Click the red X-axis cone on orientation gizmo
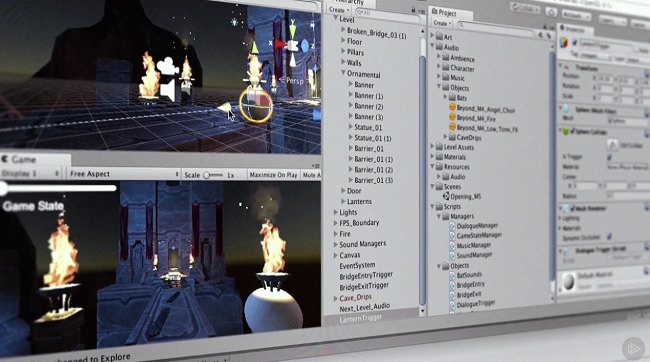The image size is (650, 362). [280, 44]
